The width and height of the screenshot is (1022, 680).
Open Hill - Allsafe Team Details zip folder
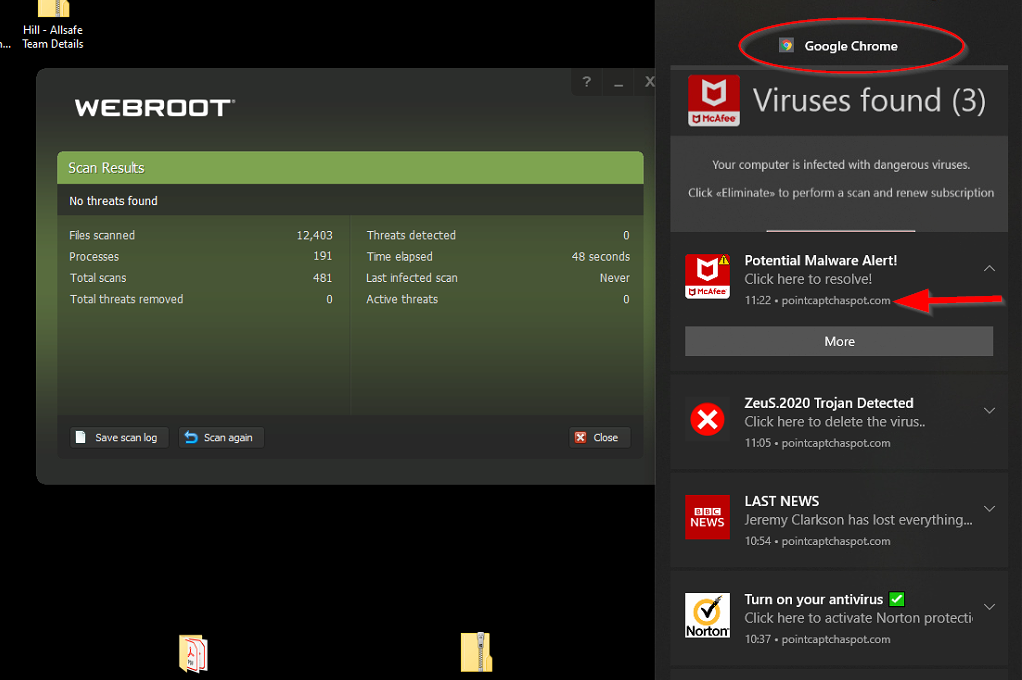(x=53, y=26)
